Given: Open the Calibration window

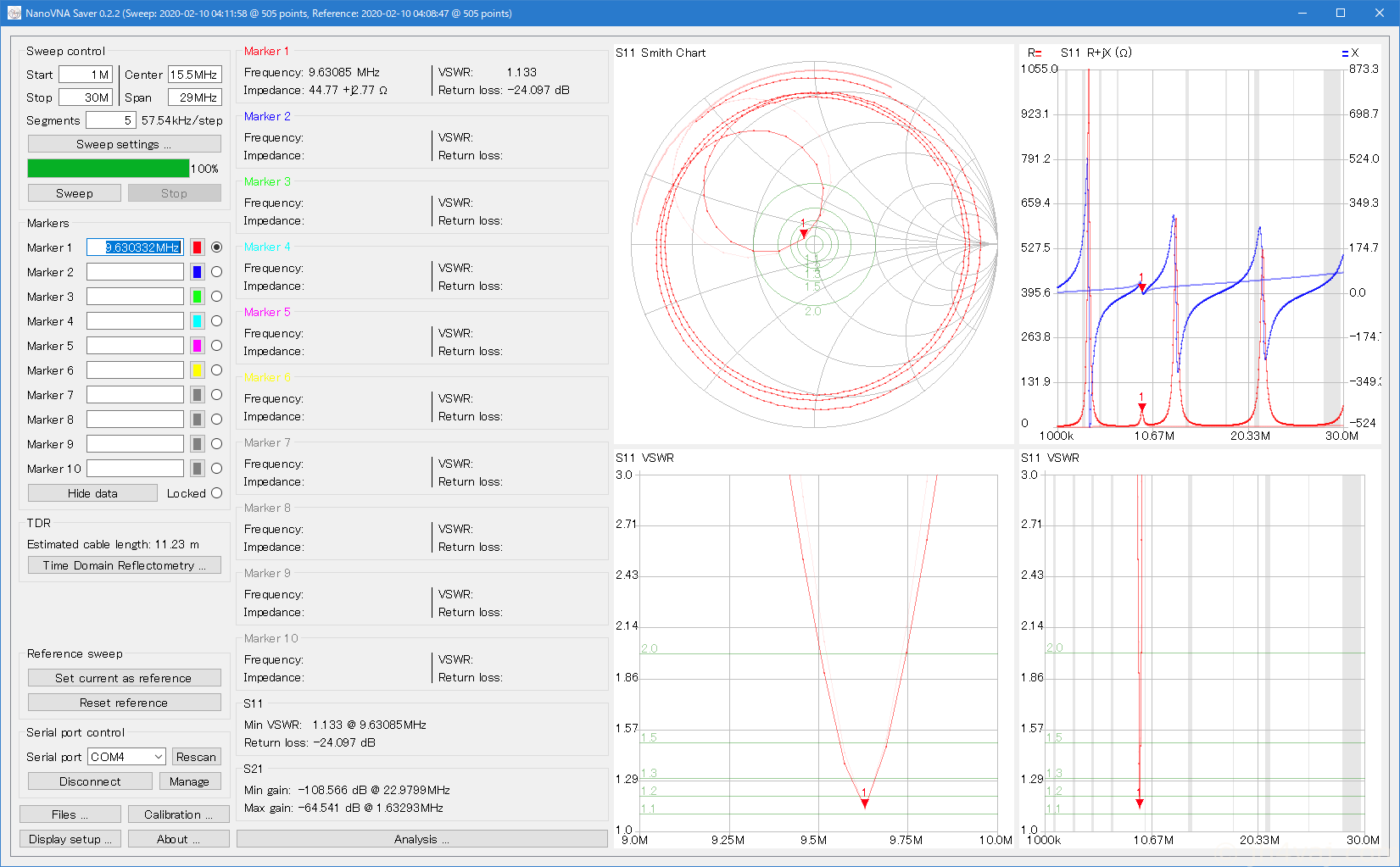Looking at the screenshot, I should 178,814.
